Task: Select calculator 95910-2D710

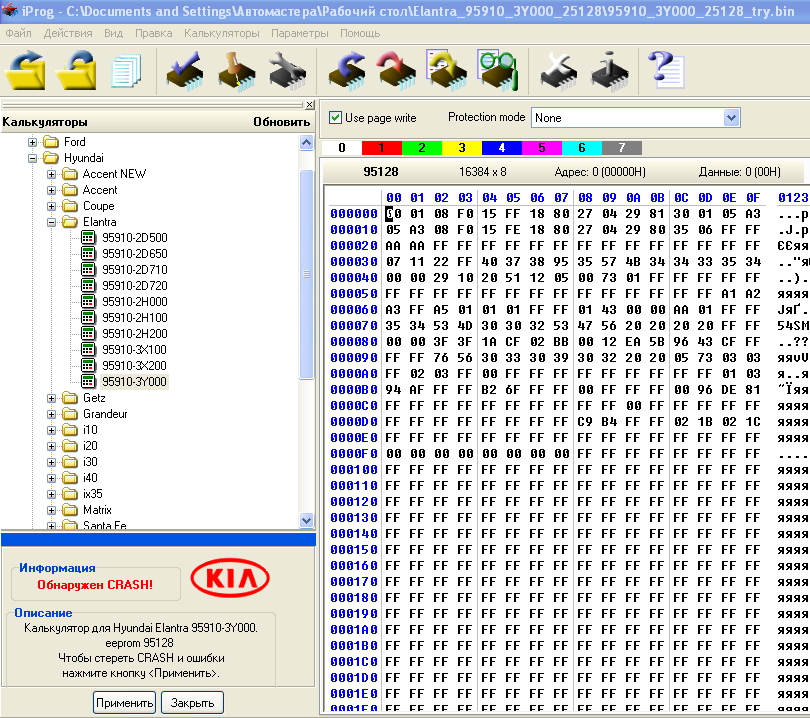Action: (x=134, y=270)
